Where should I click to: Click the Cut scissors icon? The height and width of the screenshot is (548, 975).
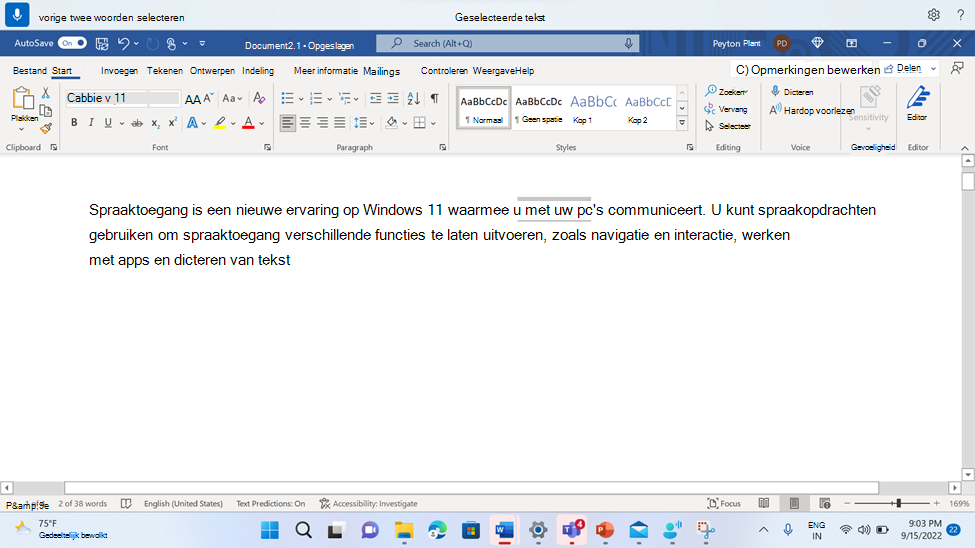45,93
